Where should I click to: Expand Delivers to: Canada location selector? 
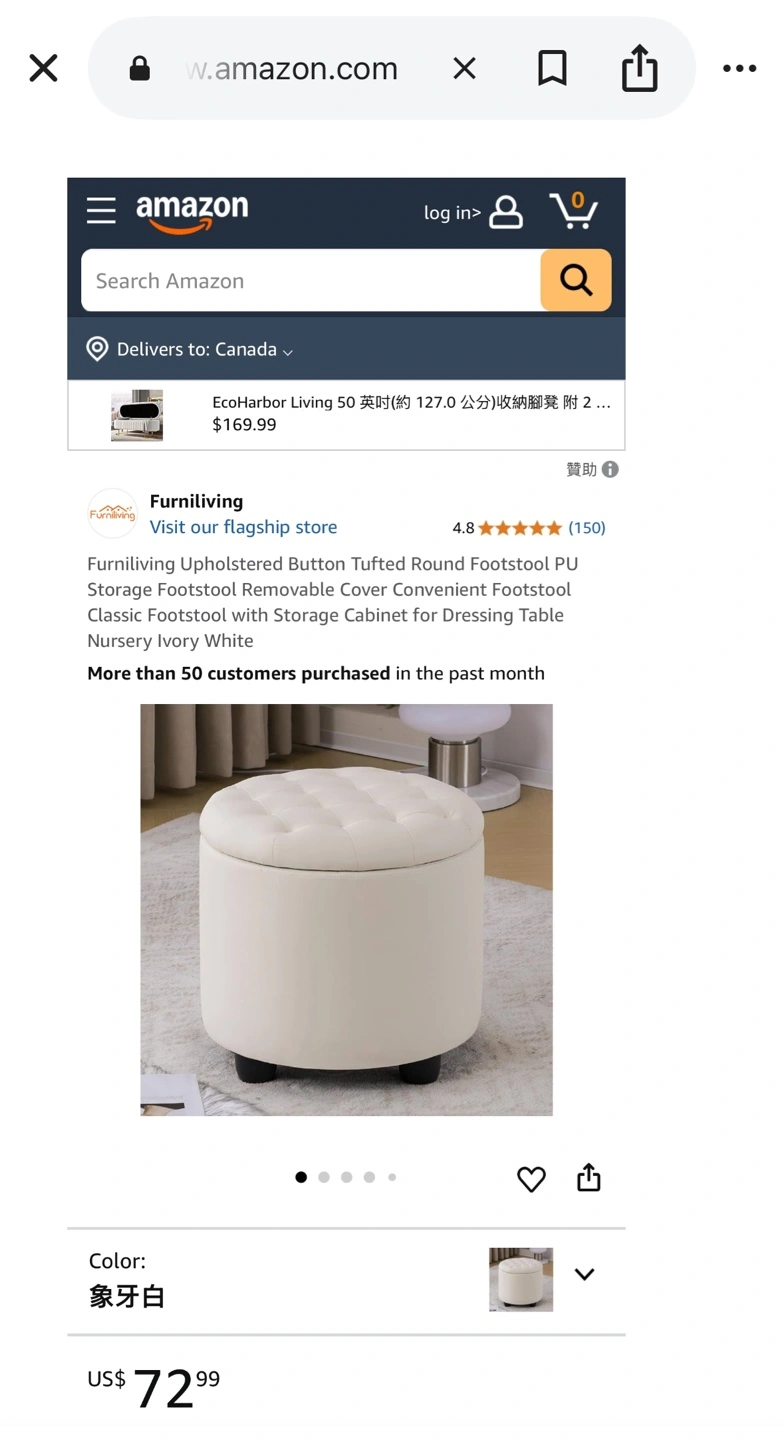click(190, 349)
